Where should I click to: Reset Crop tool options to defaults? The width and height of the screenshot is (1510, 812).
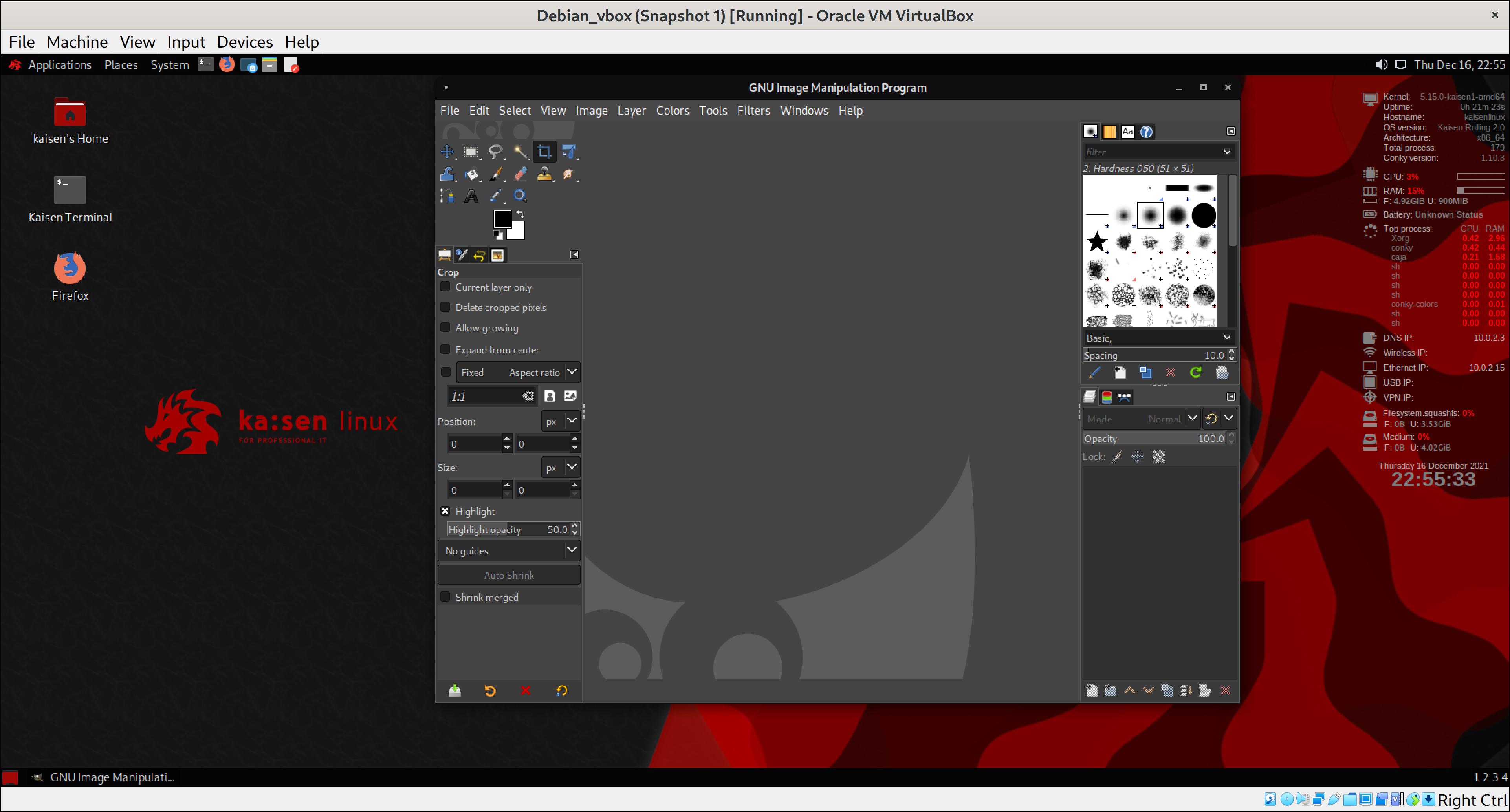coord(562,691)
